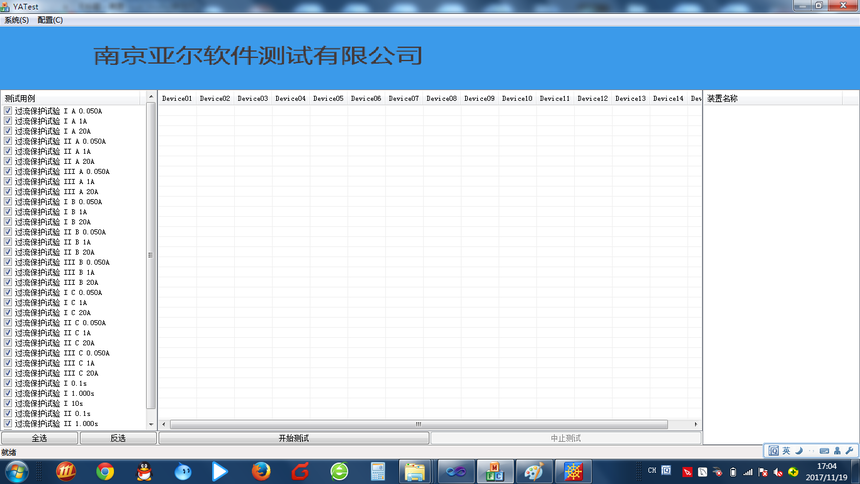
Task: Open Firefox from the taskbar
Action: 261,471
